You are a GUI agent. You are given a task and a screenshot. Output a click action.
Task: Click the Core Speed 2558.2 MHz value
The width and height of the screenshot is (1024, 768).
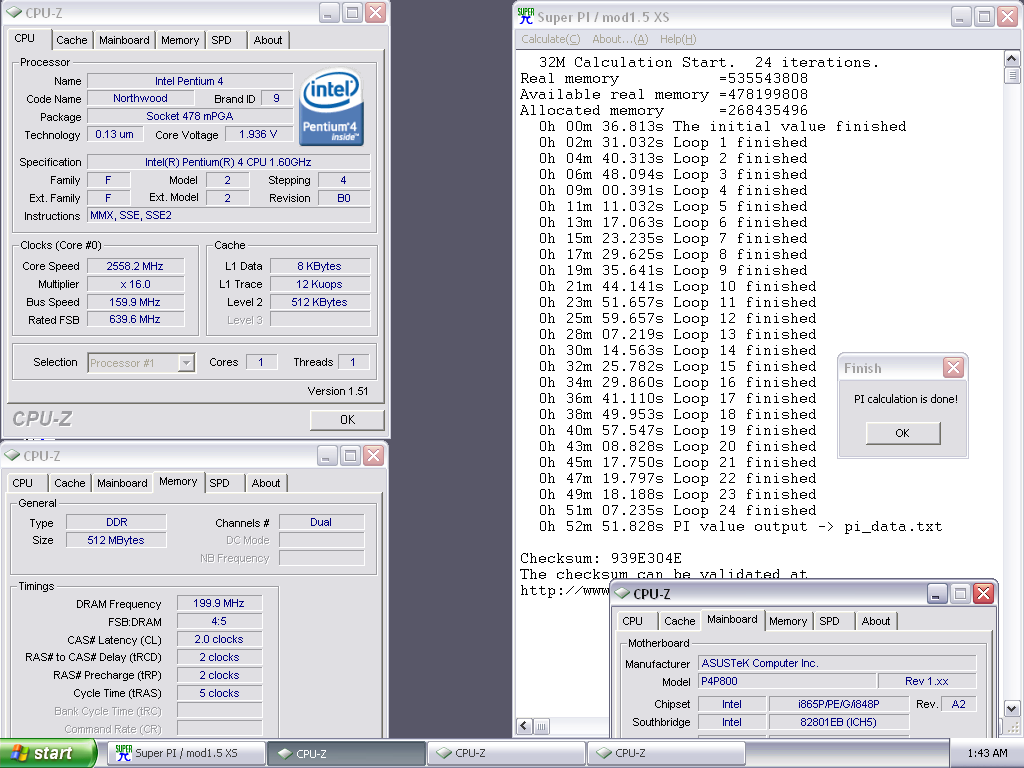click(135, 266)
